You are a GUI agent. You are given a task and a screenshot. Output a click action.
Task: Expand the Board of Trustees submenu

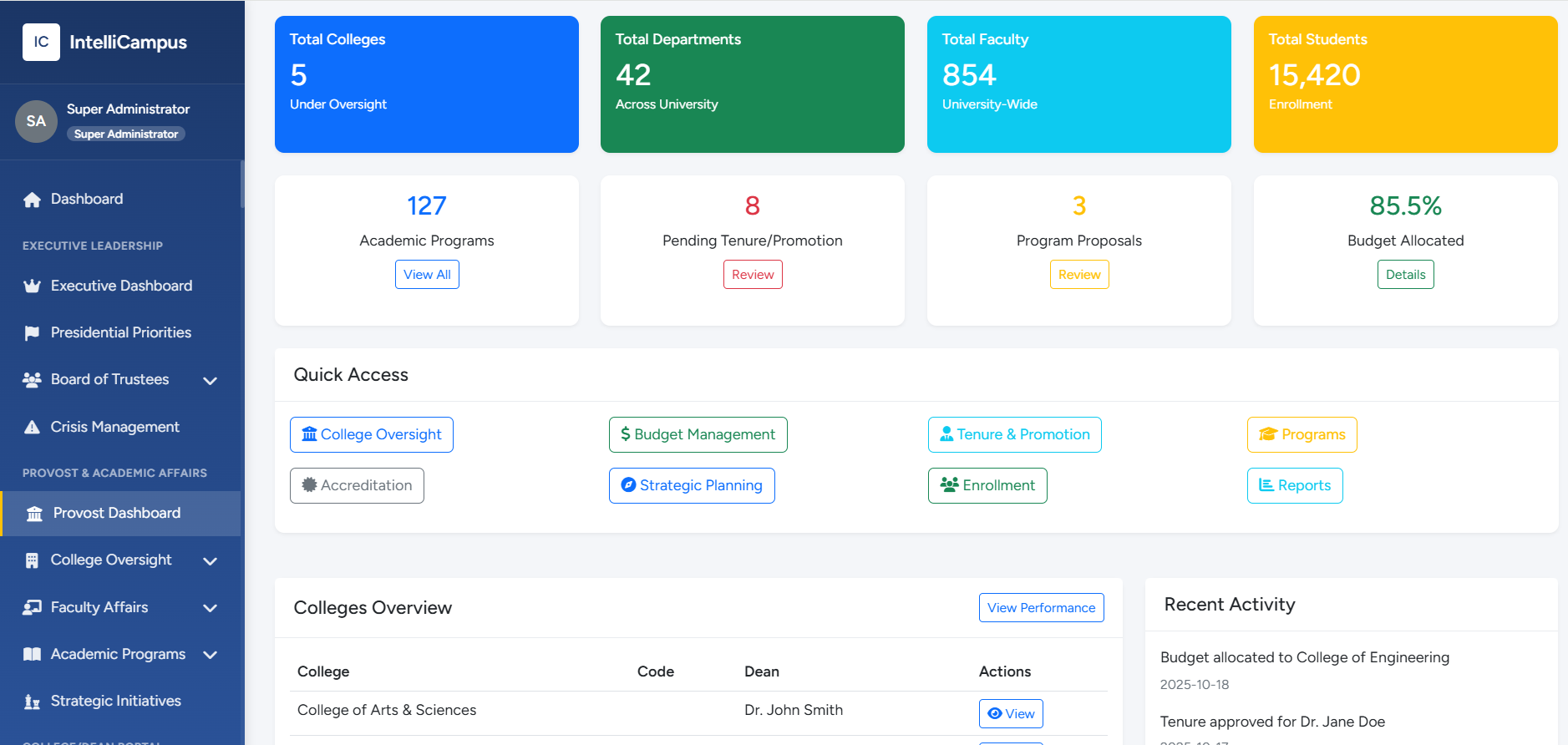(x=211, y=380)
